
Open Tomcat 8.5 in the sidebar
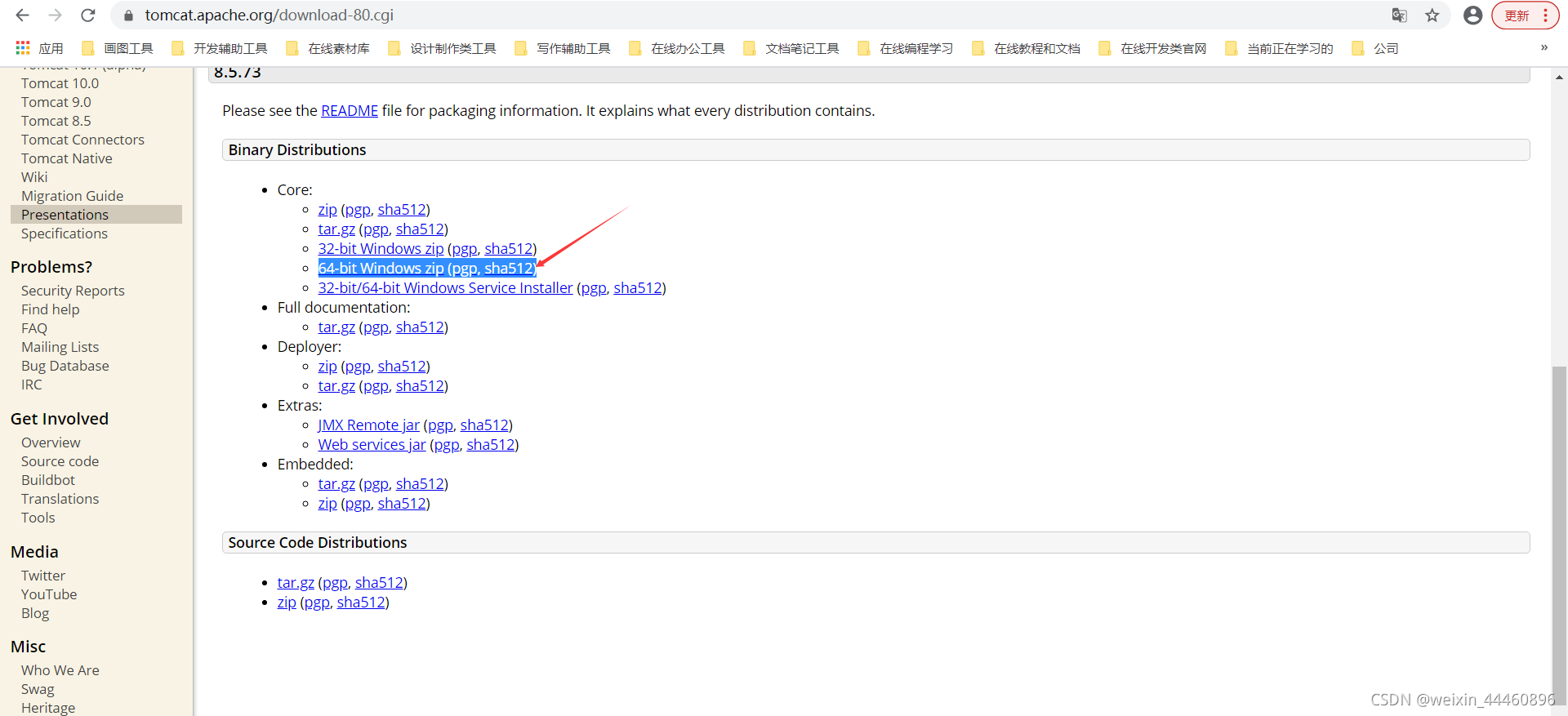[x=56, y=121]
